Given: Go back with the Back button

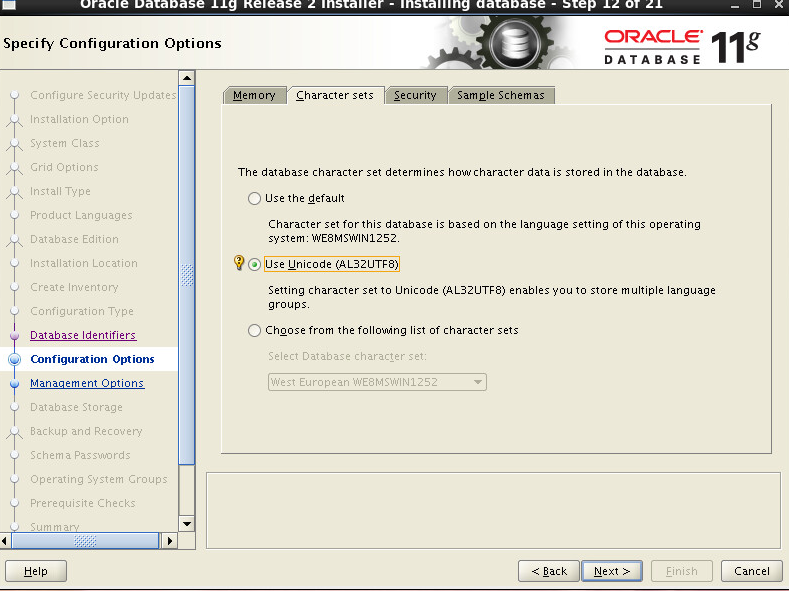Looking at the screenshot, I should point(549,571).
